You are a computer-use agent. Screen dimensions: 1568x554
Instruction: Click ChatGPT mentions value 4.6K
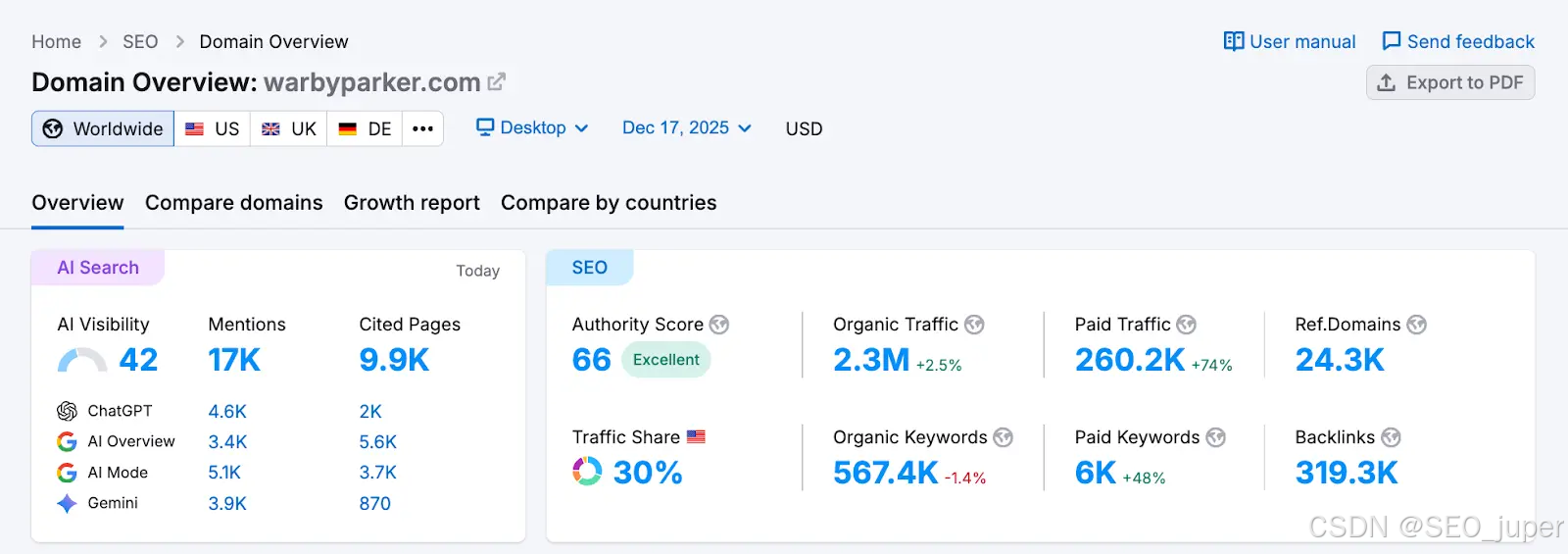[x=227, y=412]
